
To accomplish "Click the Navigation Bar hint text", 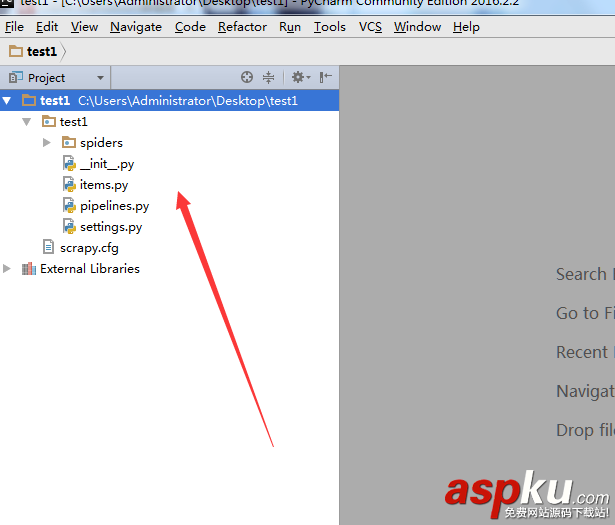I will 585,391.
